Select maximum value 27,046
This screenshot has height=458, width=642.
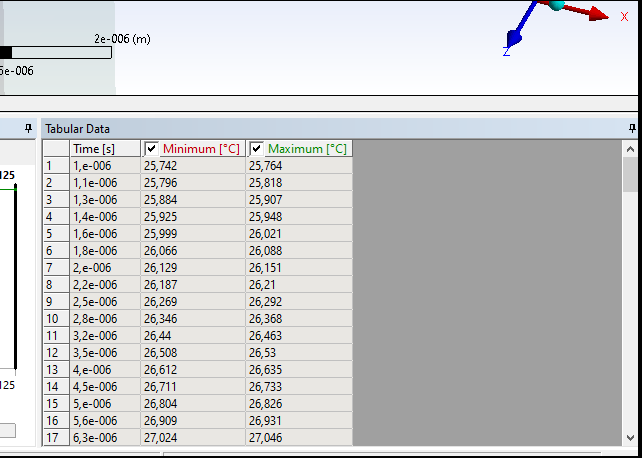click(x=299, y=438)
